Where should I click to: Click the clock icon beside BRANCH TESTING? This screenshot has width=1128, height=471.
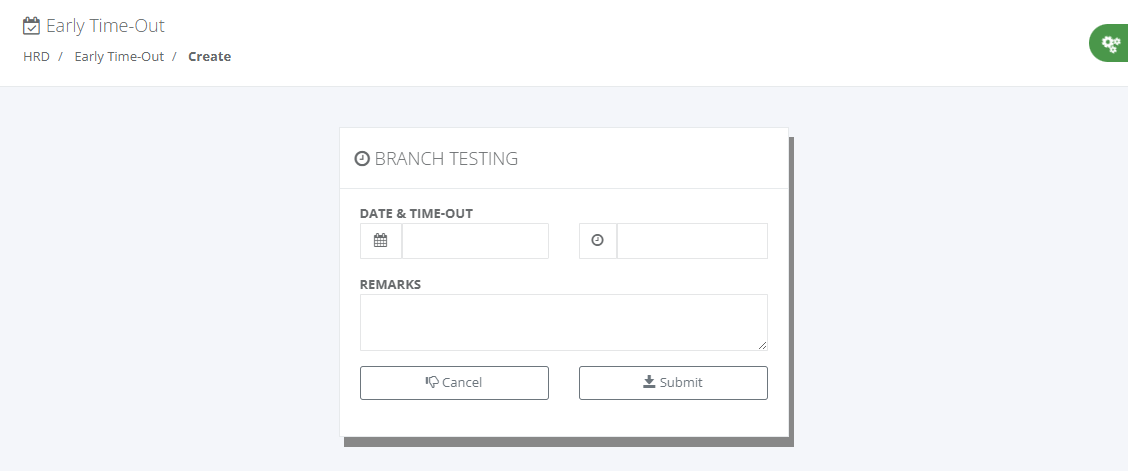362,158
